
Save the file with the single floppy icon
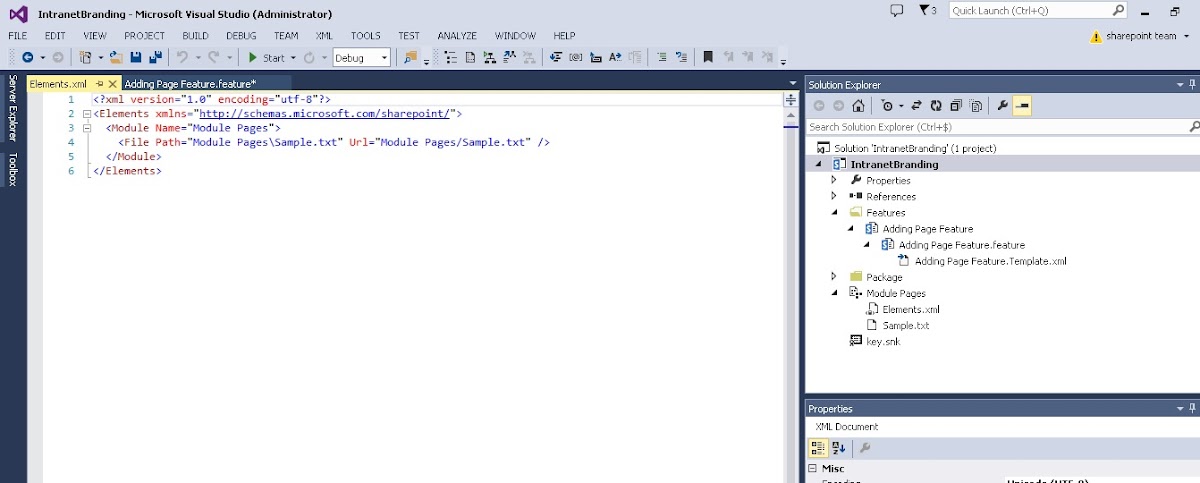pyautogui.click(x=136, y=57)
